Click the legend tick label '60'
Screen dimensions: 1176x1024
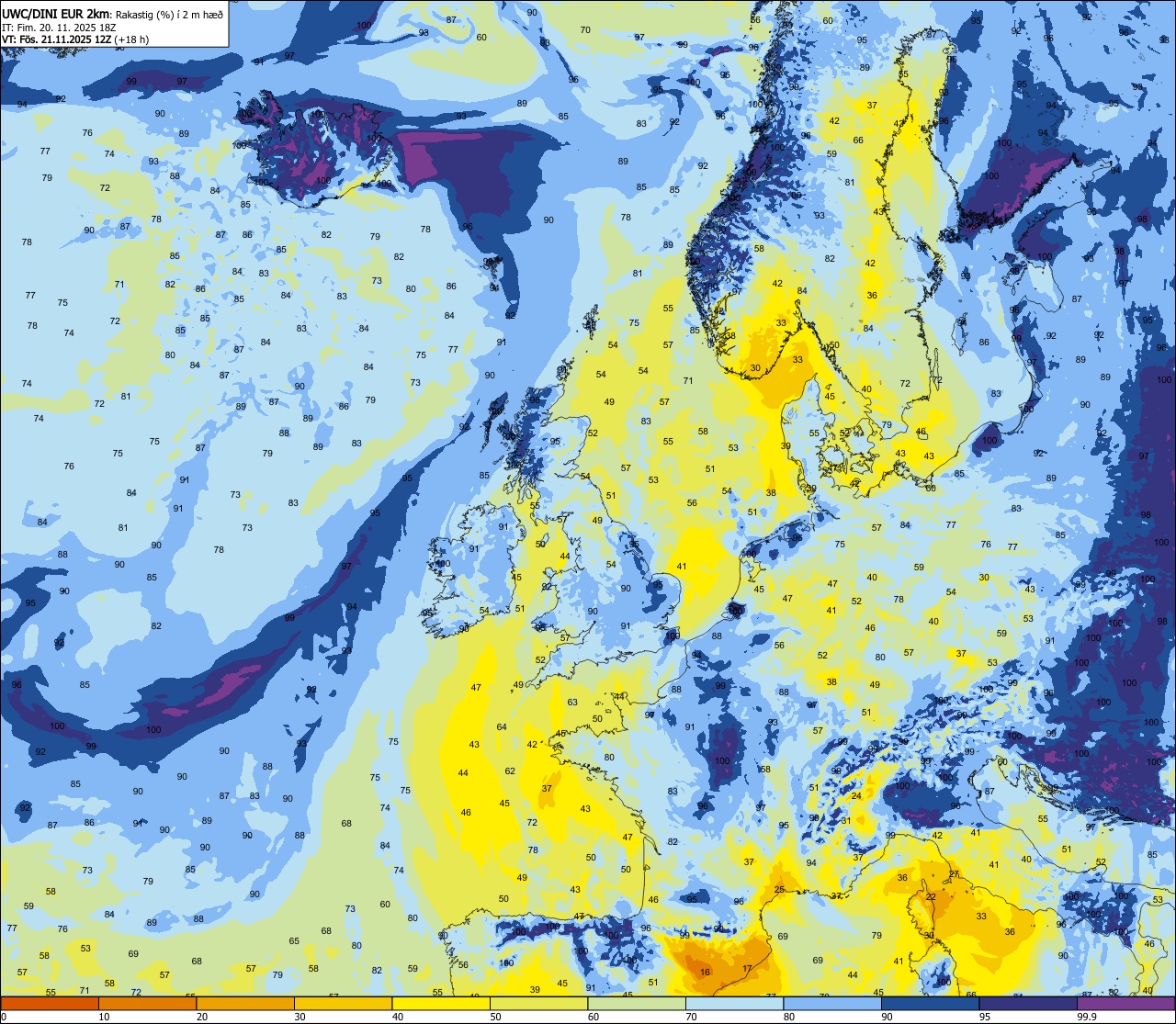click(x=594, y=1017)
